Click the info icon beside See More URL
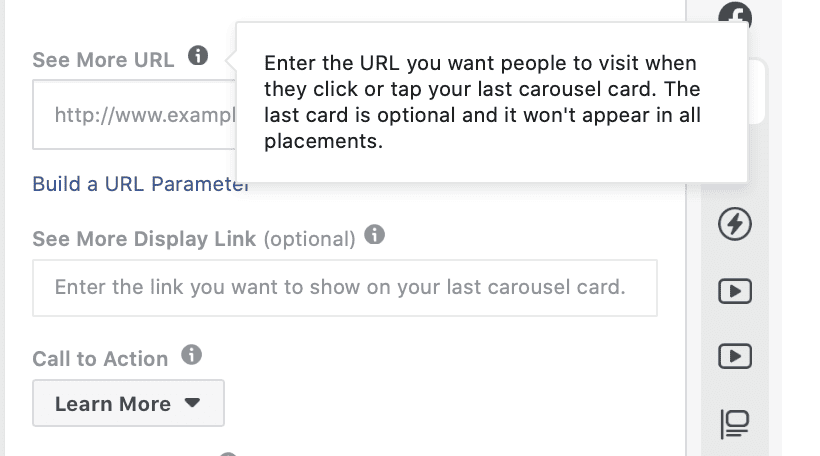Image resolution: width=820 pixels, height=456 pixels. coord(198,55)
